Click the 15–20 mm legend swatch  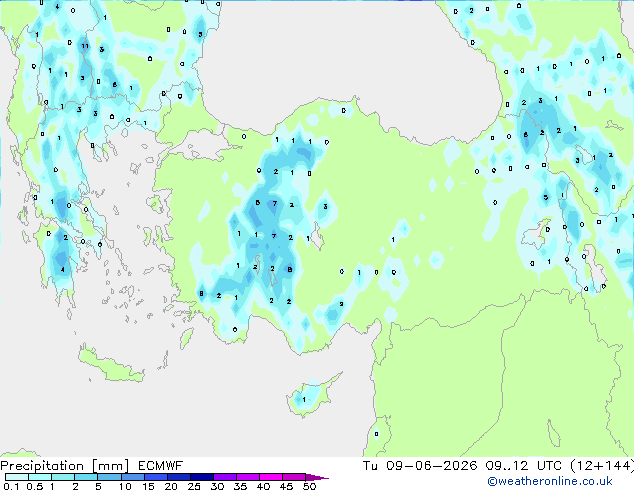click(x=156, y=477)
